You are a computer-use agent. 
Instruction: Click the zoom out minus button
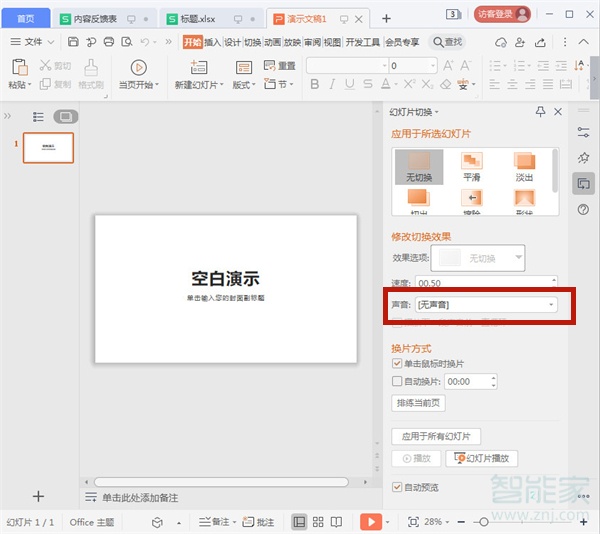coord(461,522)
